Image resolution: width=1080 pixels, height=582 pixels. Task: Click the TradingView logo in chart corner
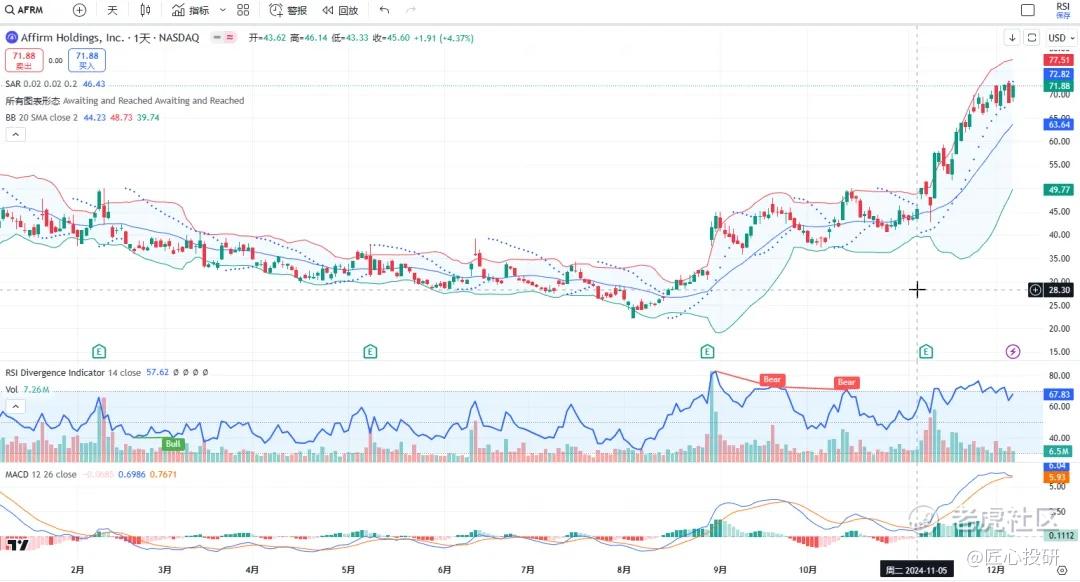[17, 545]
